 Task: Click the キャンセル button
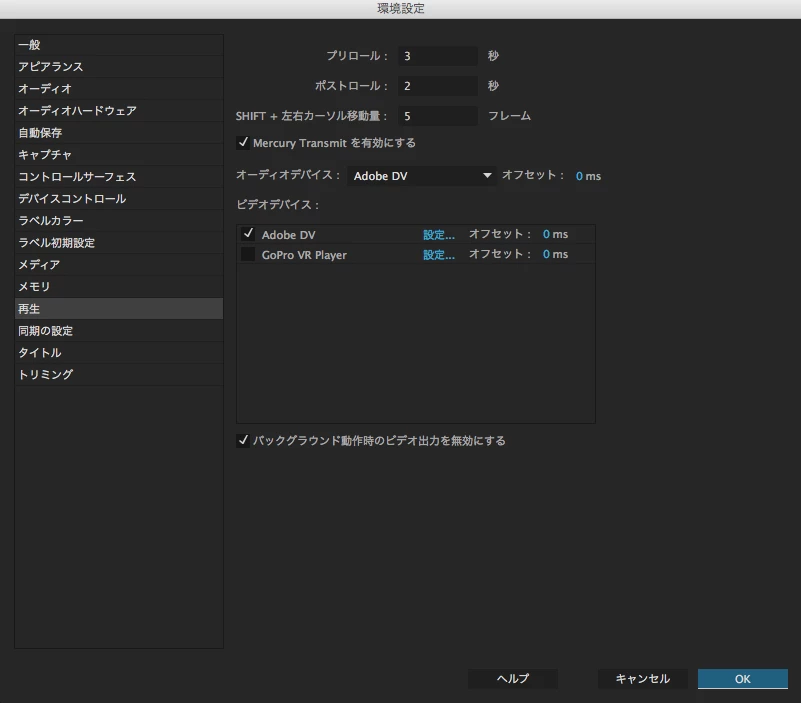tap(643, 679)
